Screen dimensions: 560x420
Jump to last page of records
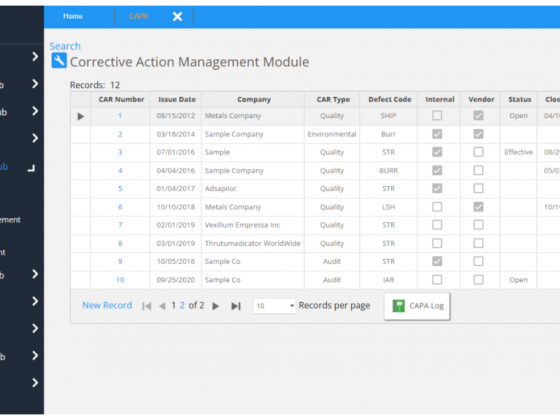click(x=236, y=306)
